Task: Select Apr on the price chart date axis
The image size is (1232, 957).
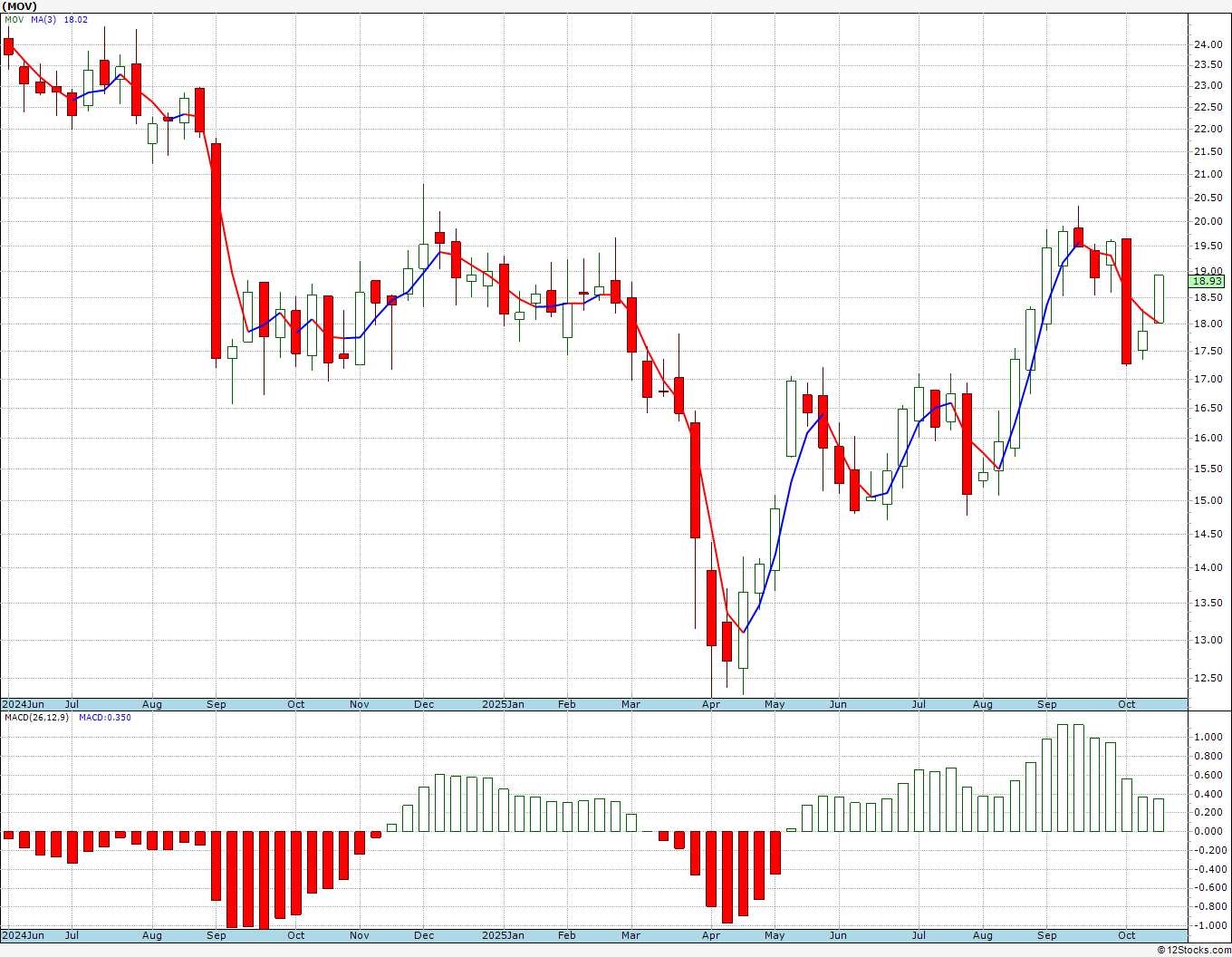Action: 711,704
